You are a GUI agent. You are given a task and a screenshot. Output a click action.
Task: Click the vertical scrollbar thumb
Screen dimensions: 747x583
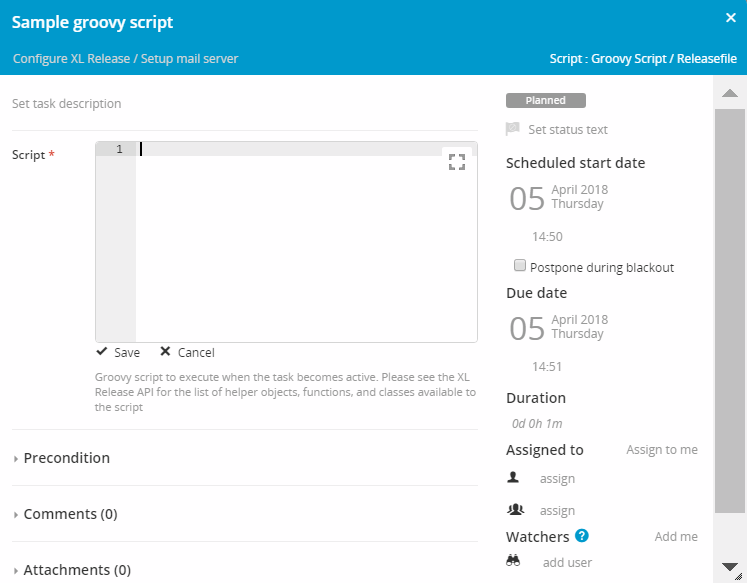[x=730, y=311]
